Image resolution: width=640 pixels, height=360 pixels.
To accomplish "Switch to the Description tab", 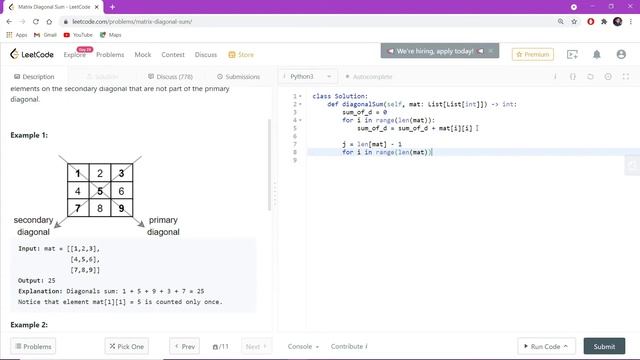I will pos(34,77).
